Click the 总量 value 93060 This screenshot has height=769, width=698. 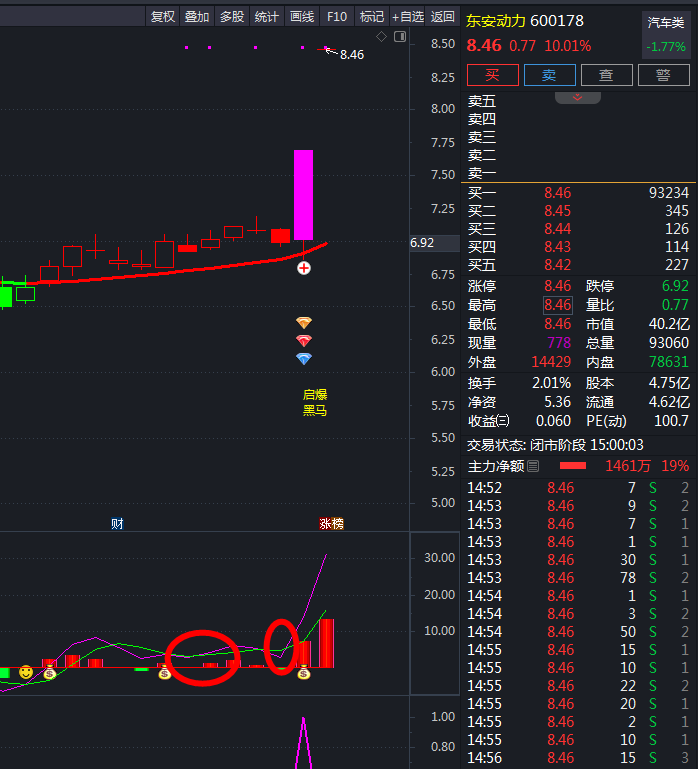point(670,343)
